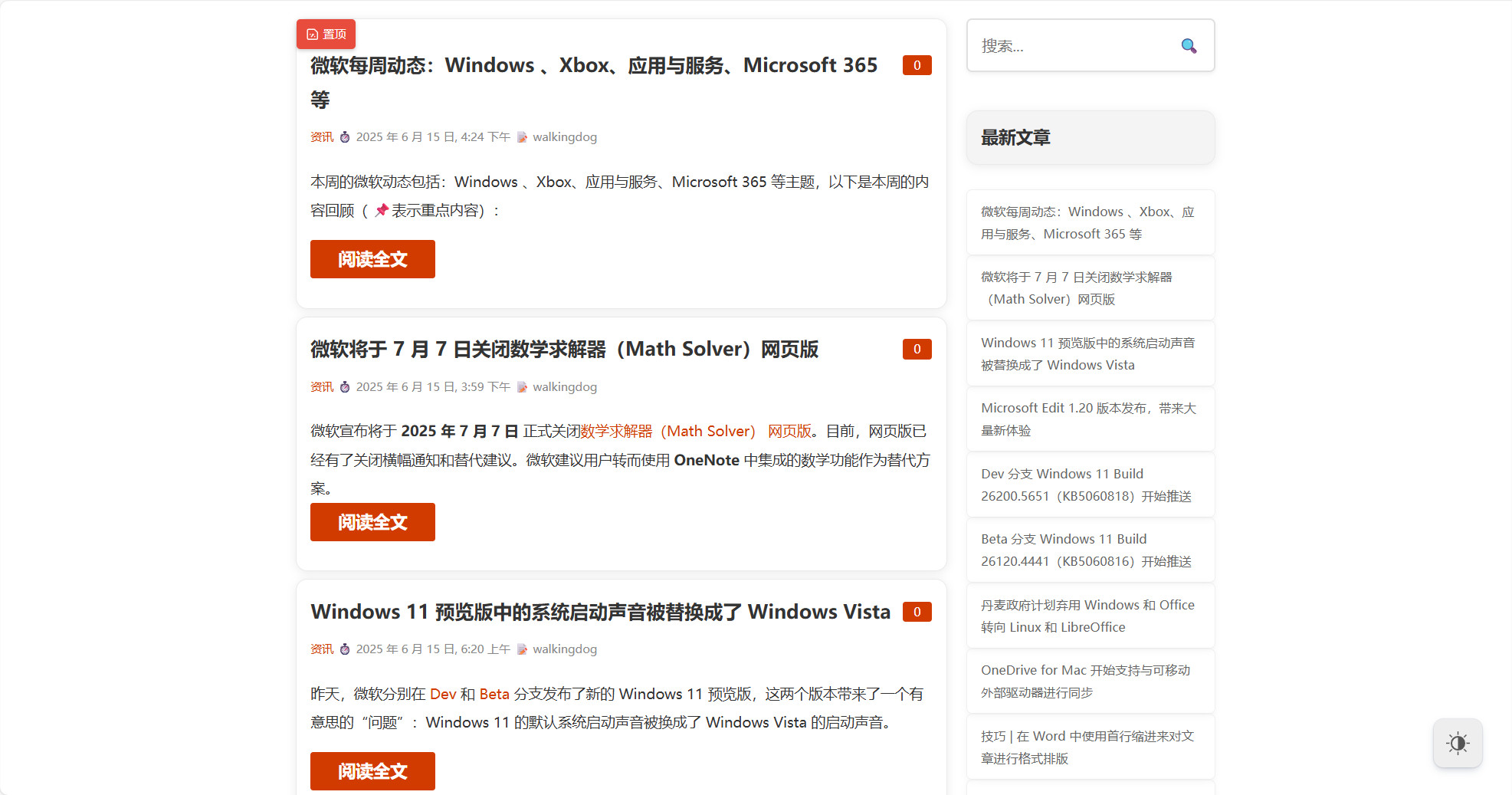Toggle dark mode with the brightness button
The height and width of the screenshot is (795, 1512).
click(1458, 743)
